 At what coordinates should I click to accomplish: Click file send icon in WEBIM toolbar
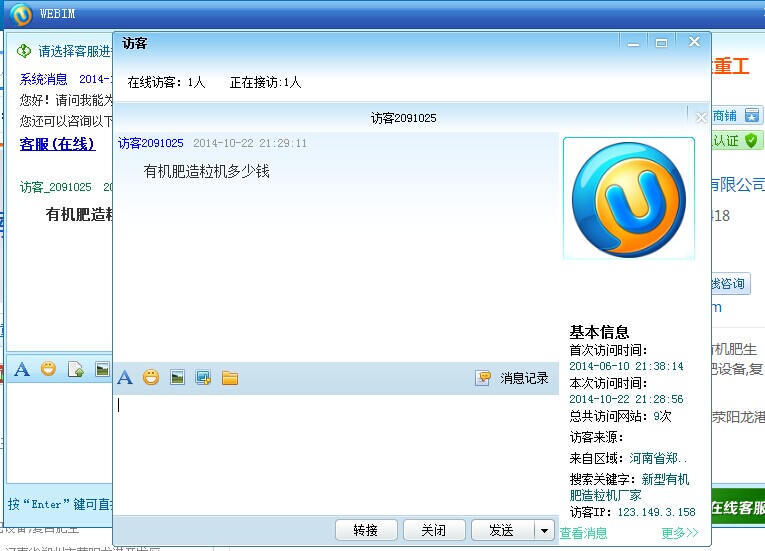(x=76, y=369)
